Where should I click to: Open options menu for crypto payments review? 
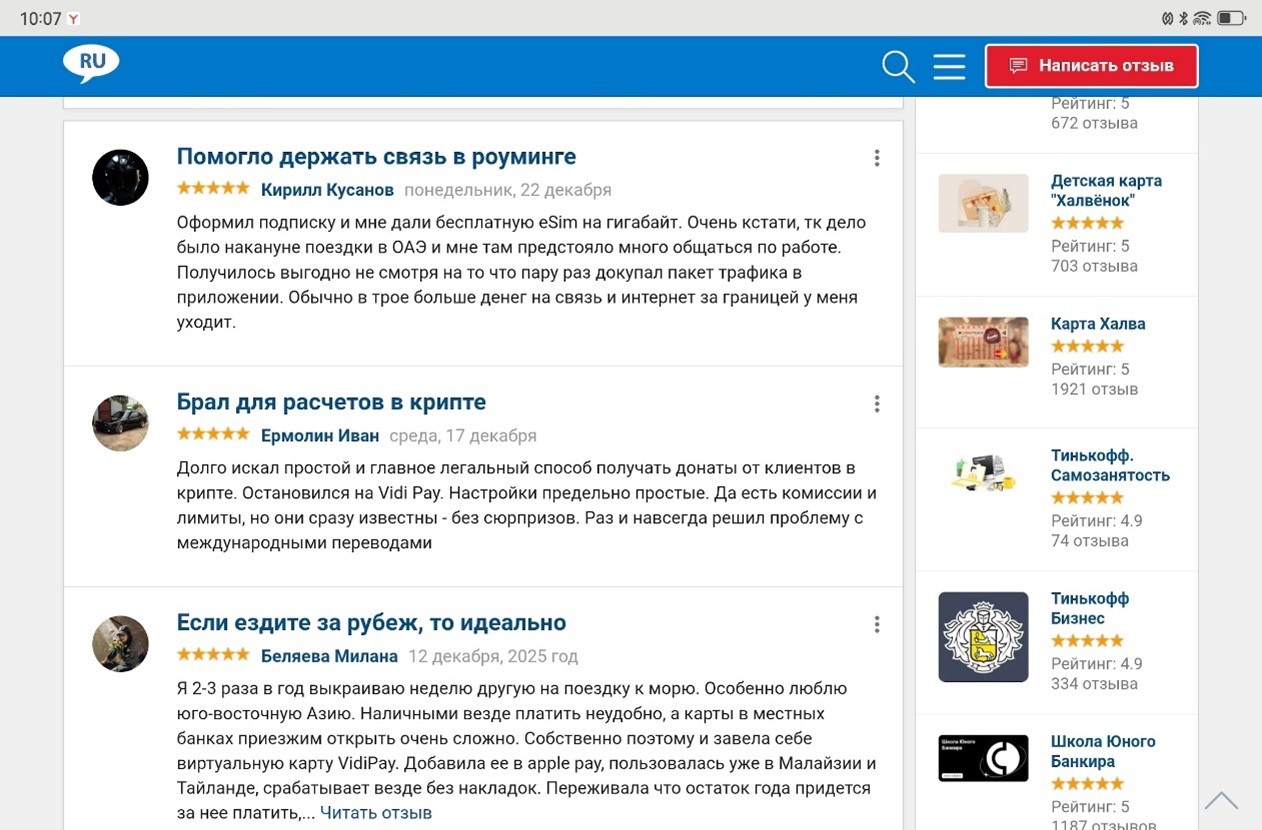[877, 404]
